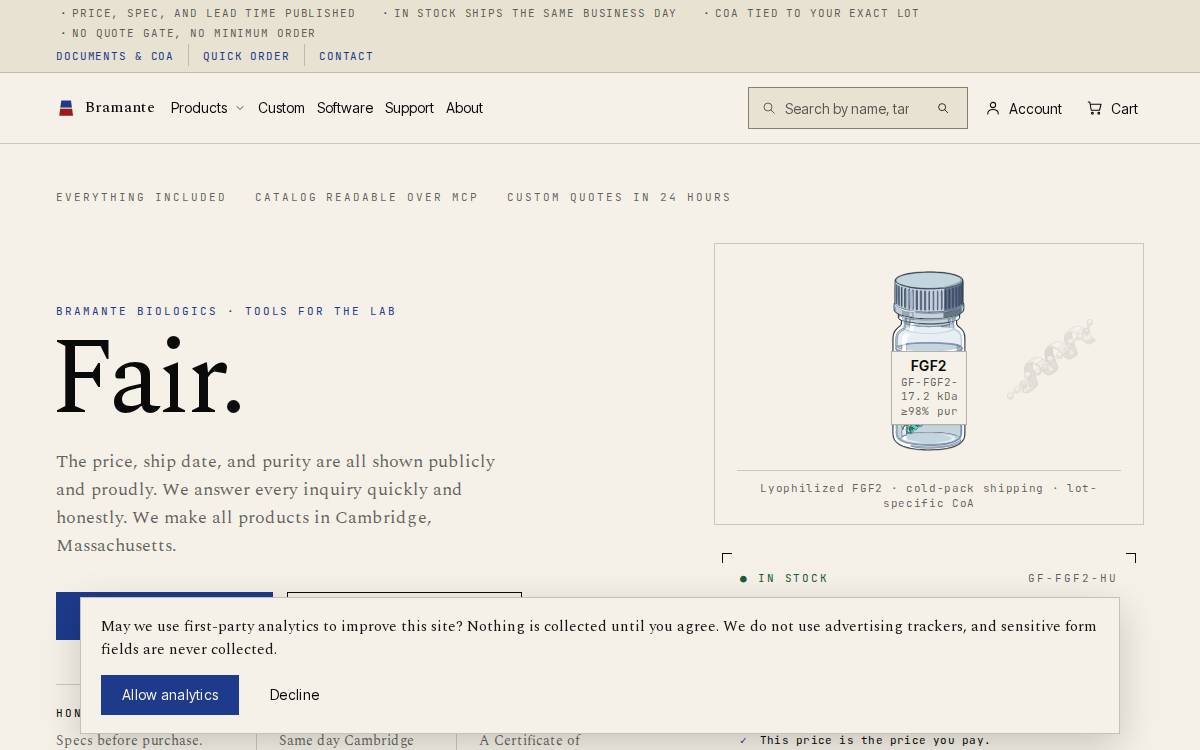Viewport: 1200px width, 750px height.
Task: Focus the search by name field
Action: [x=847, y=108]
